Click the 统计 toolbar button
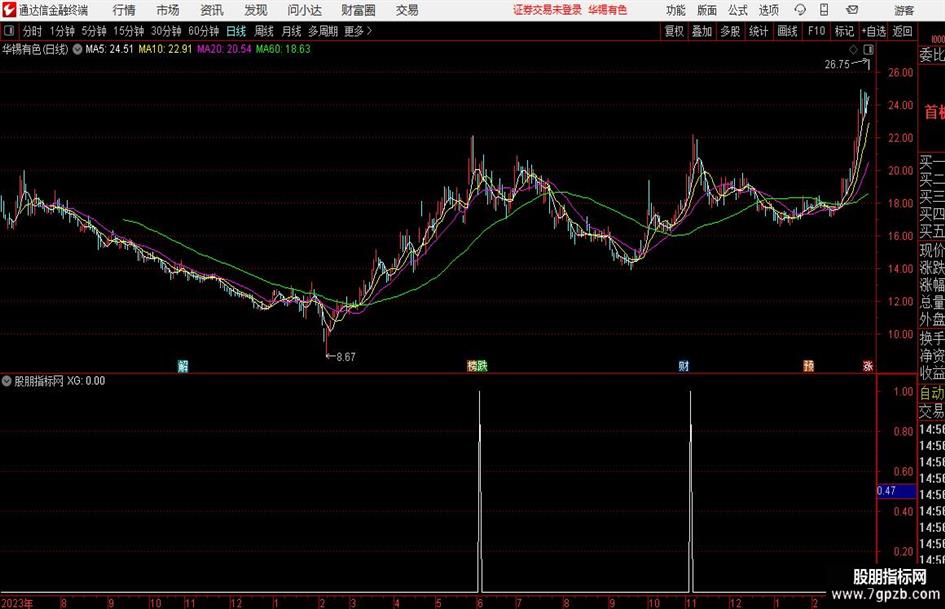 click(x=758, y=31)
